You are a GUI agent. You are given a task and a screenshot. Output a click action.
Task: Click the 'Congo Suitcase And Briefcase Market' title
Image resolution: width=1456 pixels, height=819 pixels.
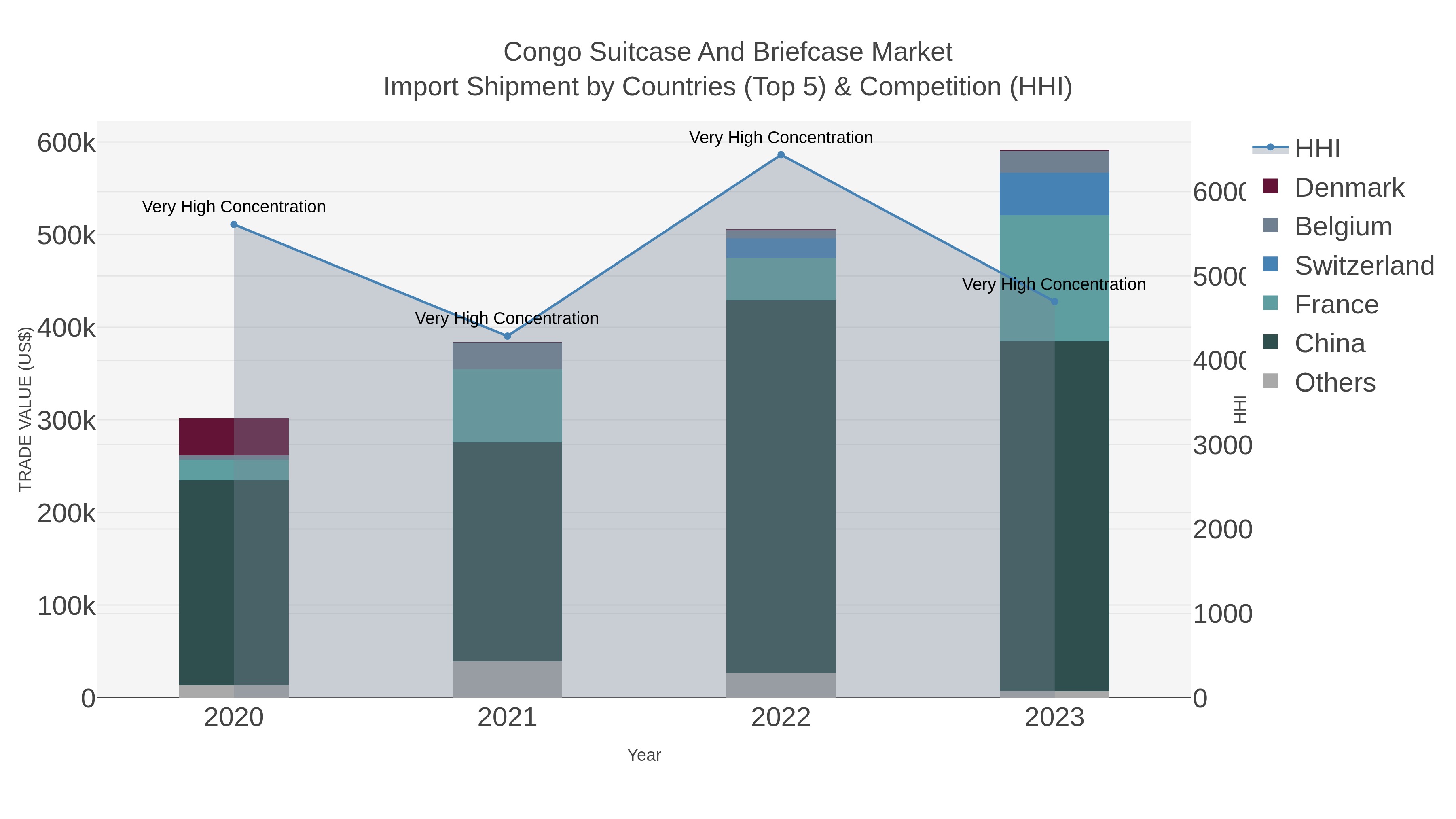pyautogui.click(x=728, y=52)
